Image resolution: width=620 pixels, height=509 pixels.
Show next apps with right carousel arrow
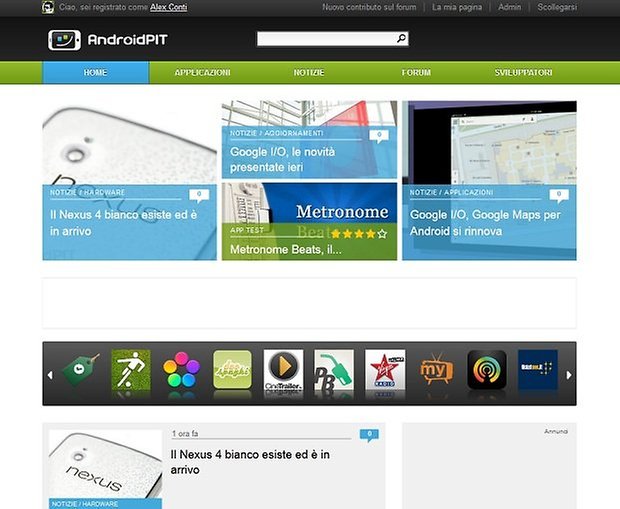(x=569, y=375)
